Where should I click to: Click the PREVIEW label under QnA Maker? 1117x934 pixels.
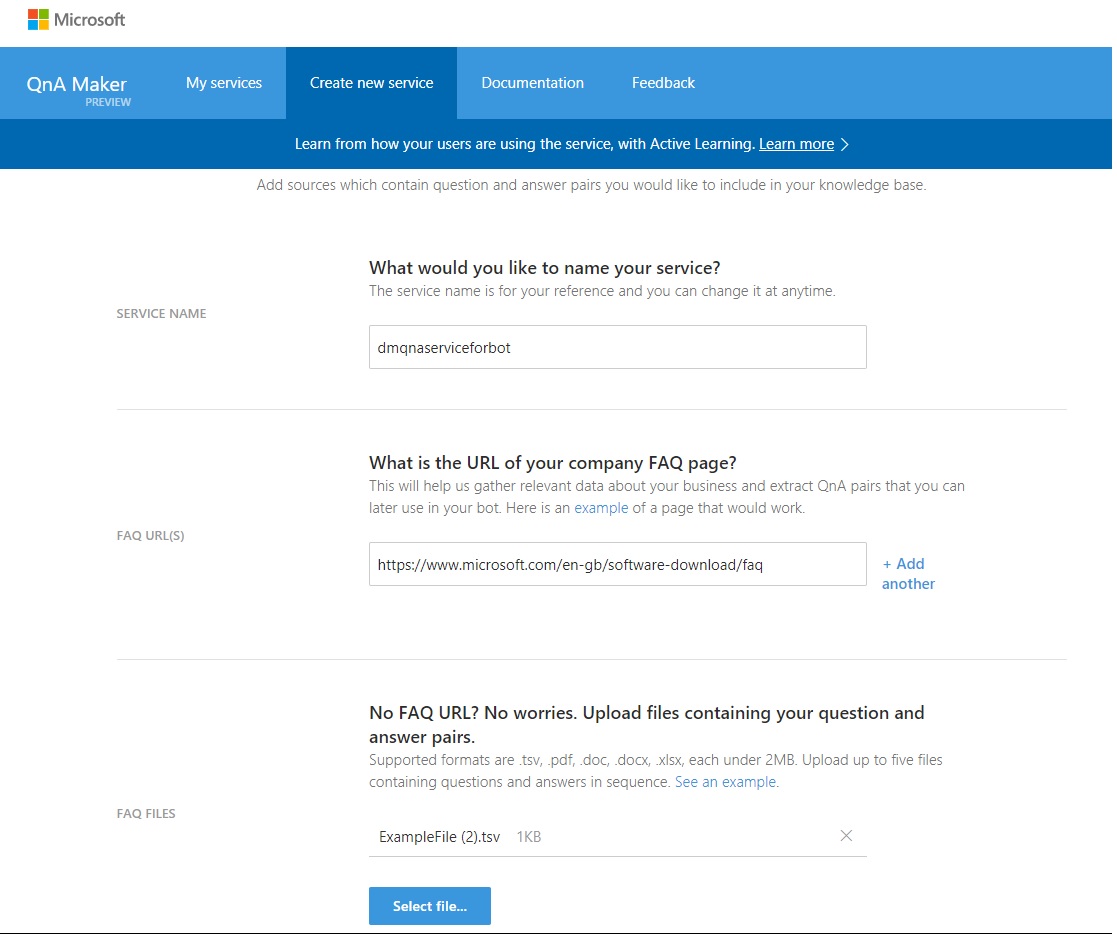[x=108, y=102]
